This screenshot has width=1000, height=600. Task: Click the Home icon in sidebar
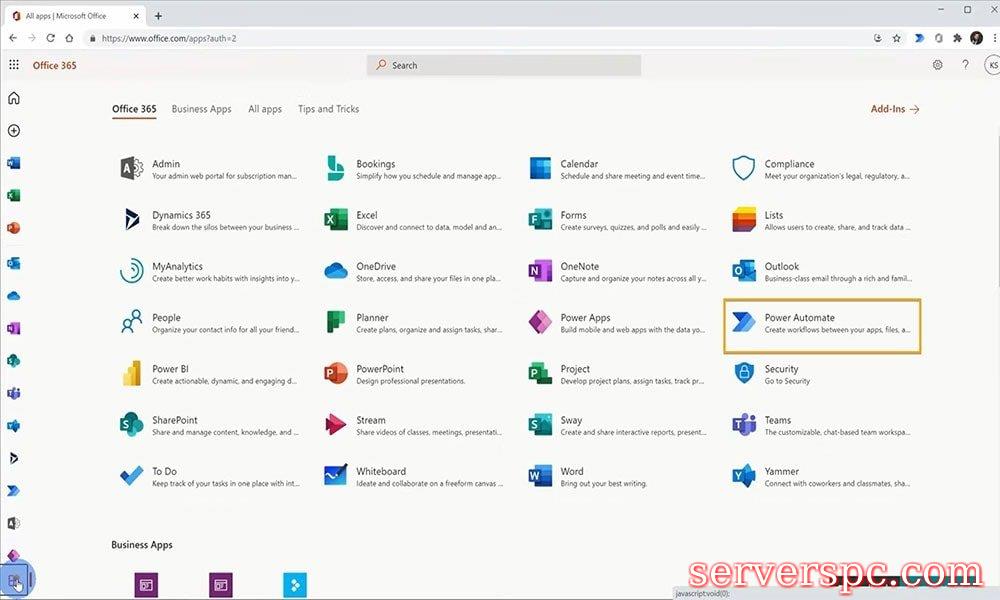[14, 98]
